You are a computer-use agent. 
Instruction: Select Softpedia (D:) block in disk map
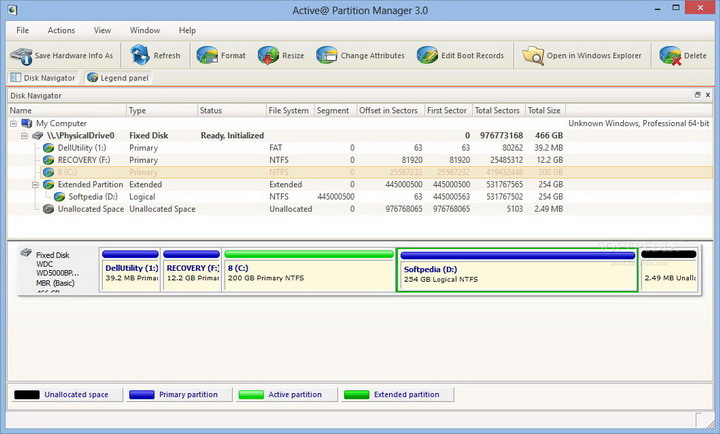point(517,271)
